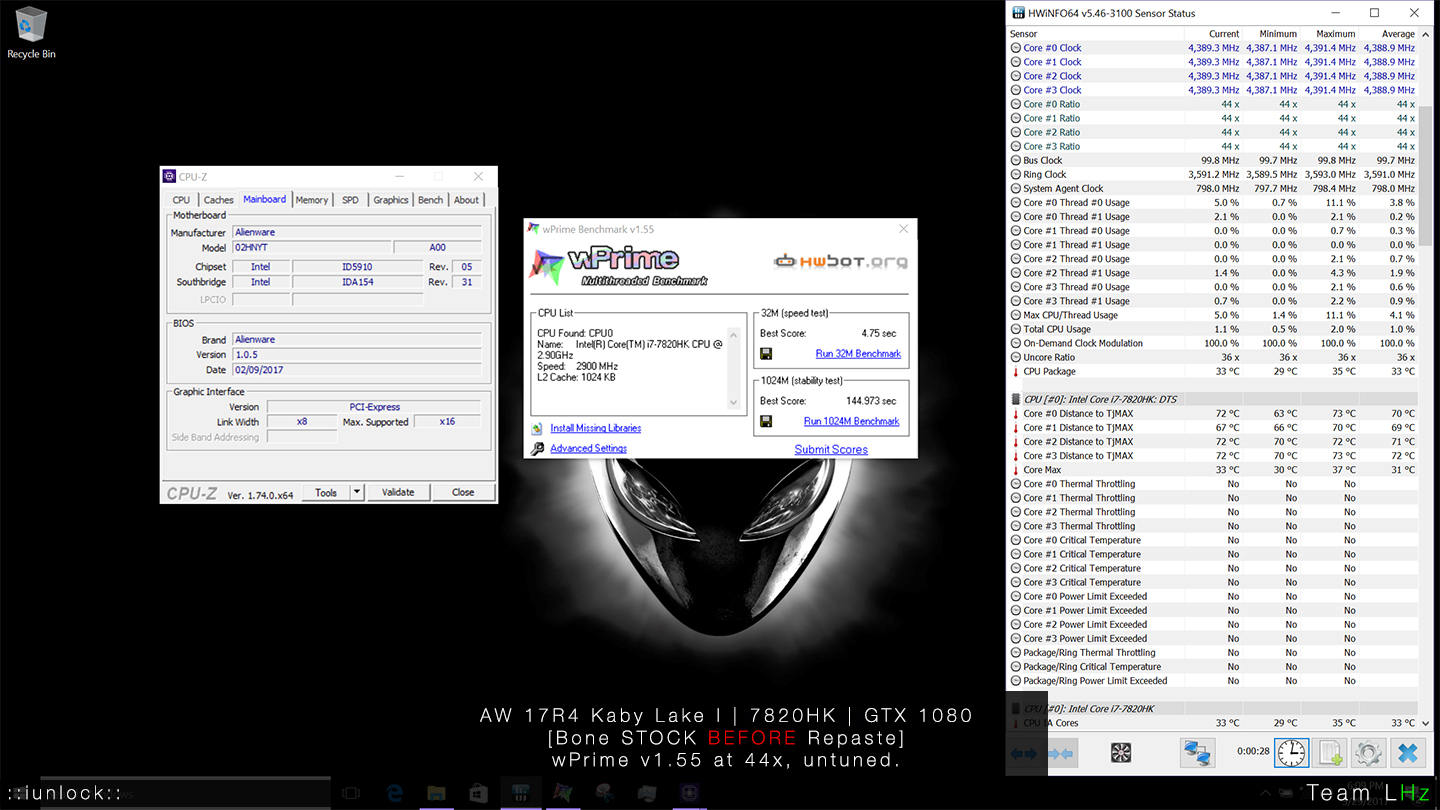This screenshot has height=810, width=1440.
Task: Click the CPU List scroll down arrow
Action: coord(734,403)
